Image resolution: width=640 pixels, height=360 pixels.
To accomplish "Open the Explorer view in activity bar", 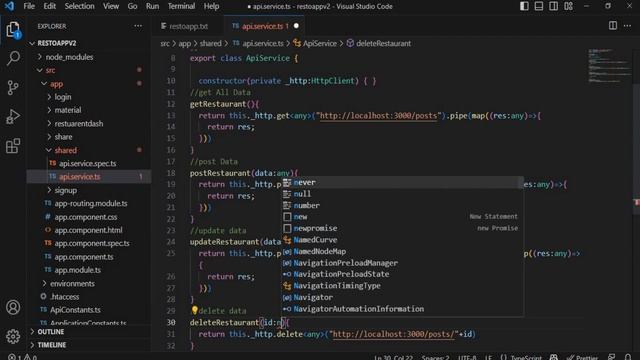I will tap(13, 30).
